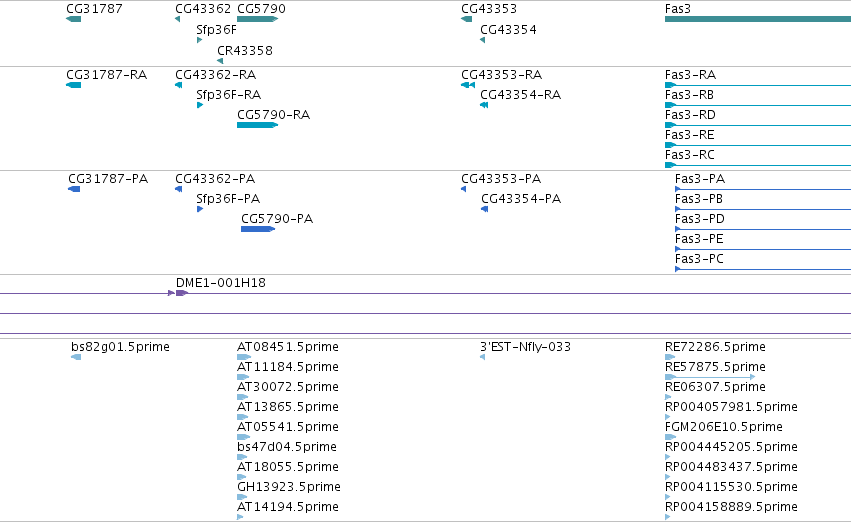Select the FGM206E10.5prime EST glyph
The height and width of the screenshot is (522, 851).
coord(670,437)
